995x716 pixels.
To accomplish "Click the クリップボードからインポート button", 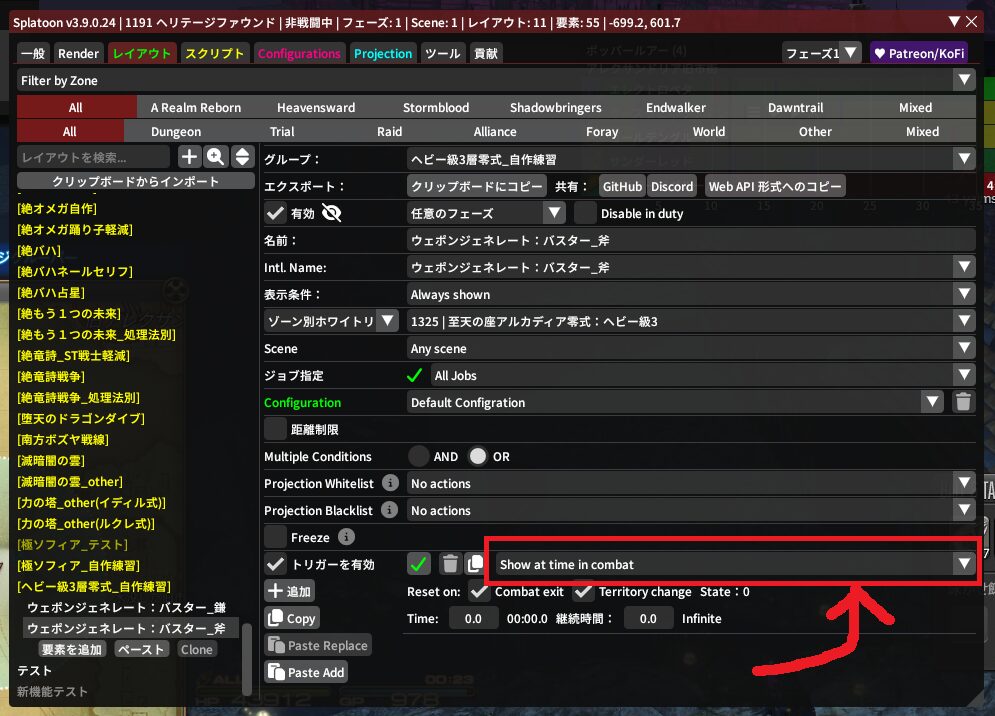I will (x=135, y=181).
